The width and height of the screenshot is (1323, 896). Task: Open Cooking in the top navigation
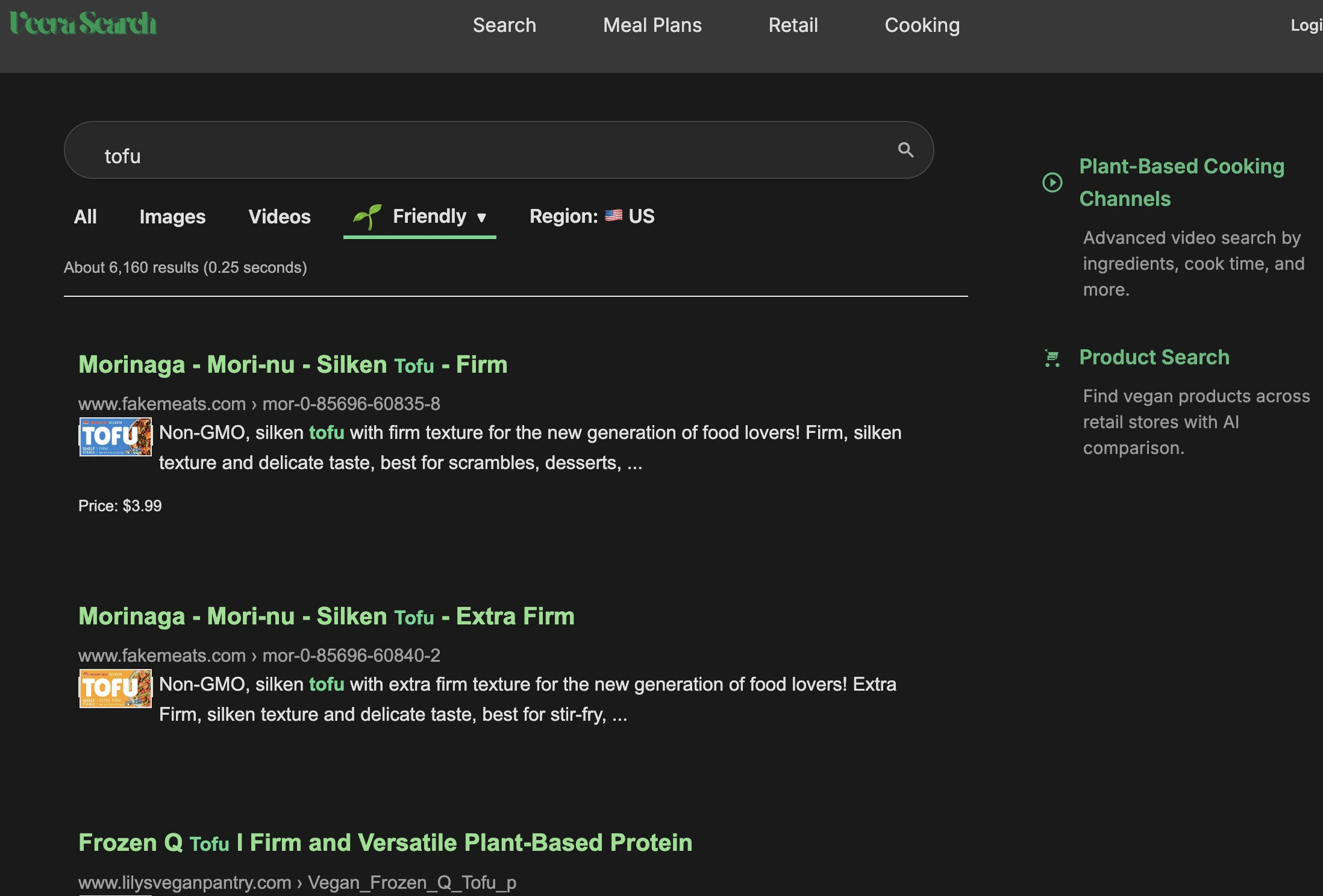point(922,25)
